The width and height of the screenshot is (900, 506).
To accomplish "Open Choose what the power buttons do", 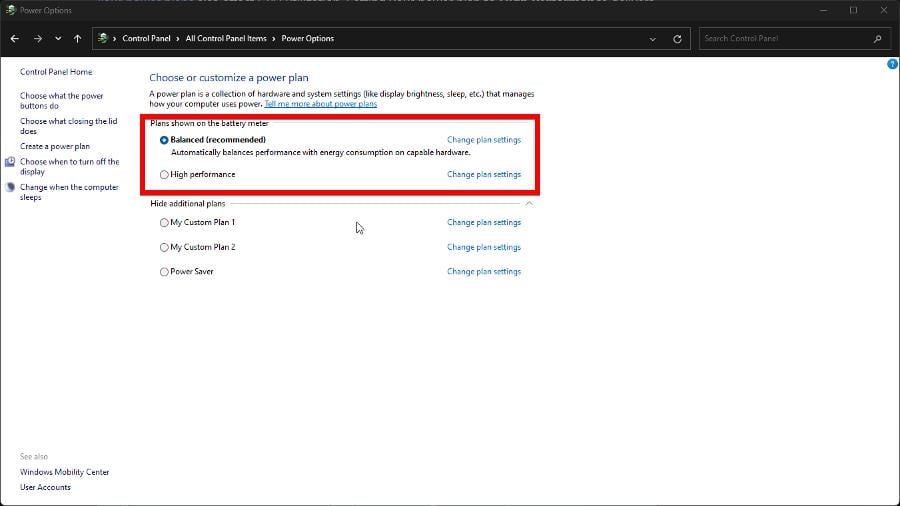I will pos(61,100).
